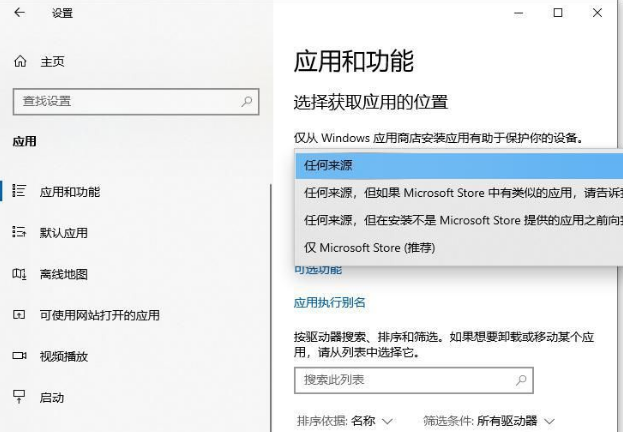Focus the 查找设置 search field

(x=136, y=102)
